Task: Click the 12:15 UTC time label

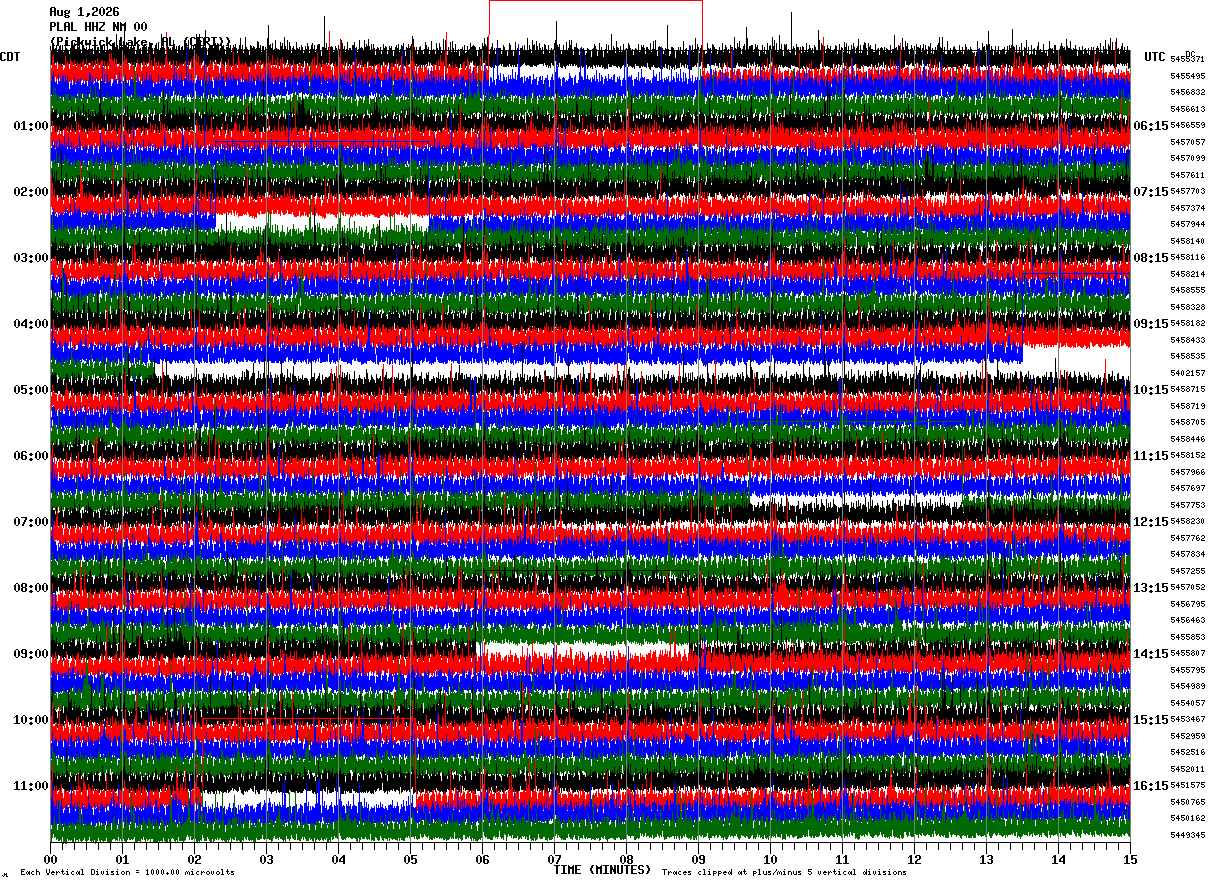Action: (1150, 522)
